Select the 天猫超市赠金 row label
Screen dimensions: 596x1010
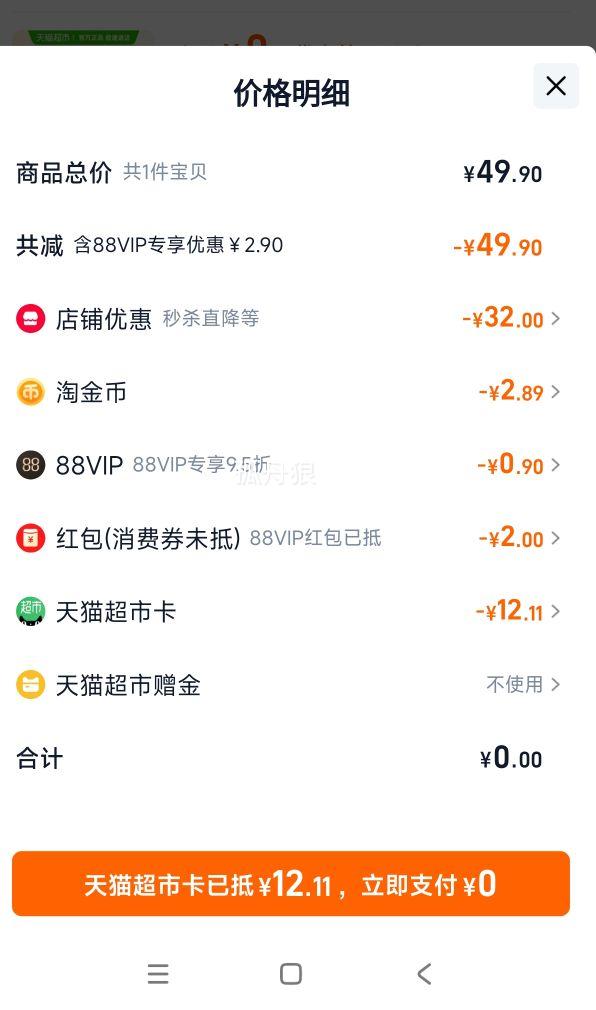click(128, 685)
